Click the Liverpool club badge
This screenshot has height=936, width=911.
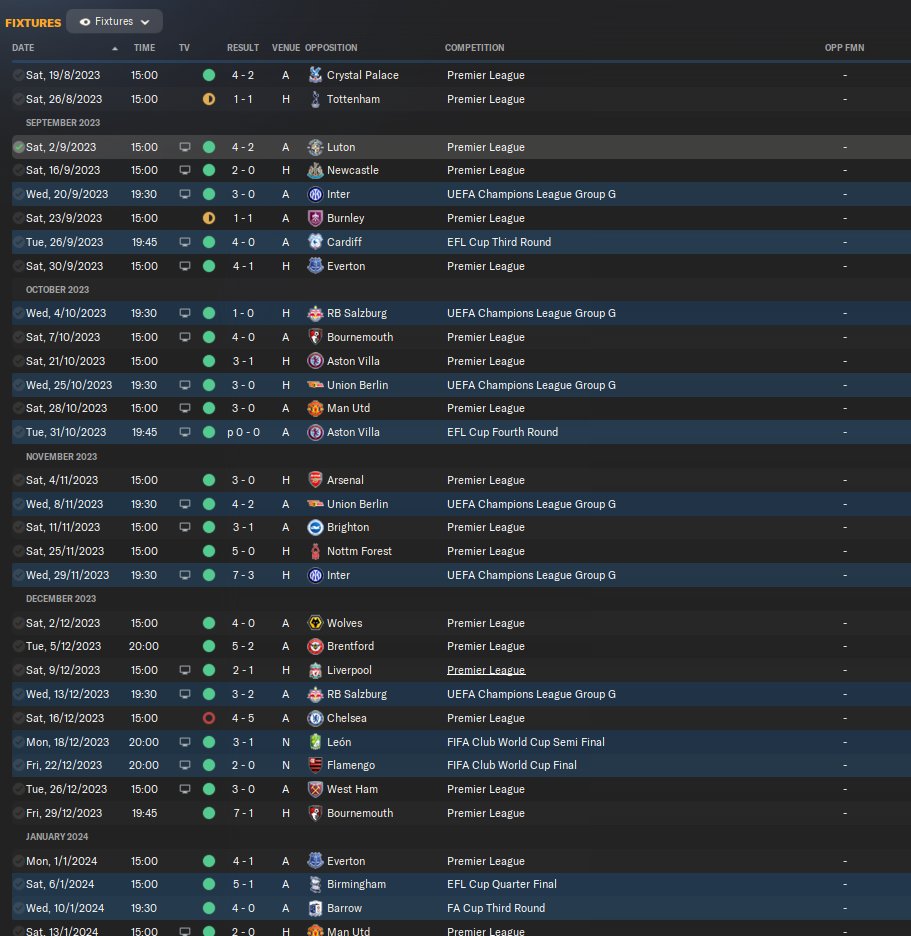(315, 670)
